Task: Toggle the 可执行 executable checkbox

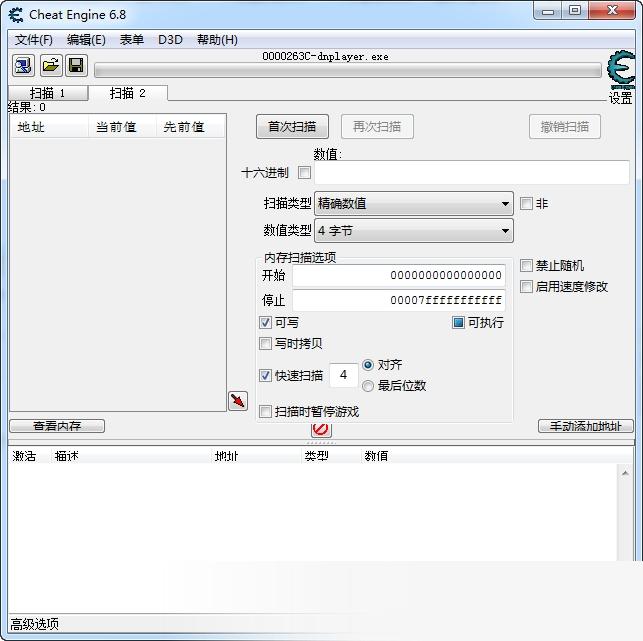Action: tap(458, 322)
